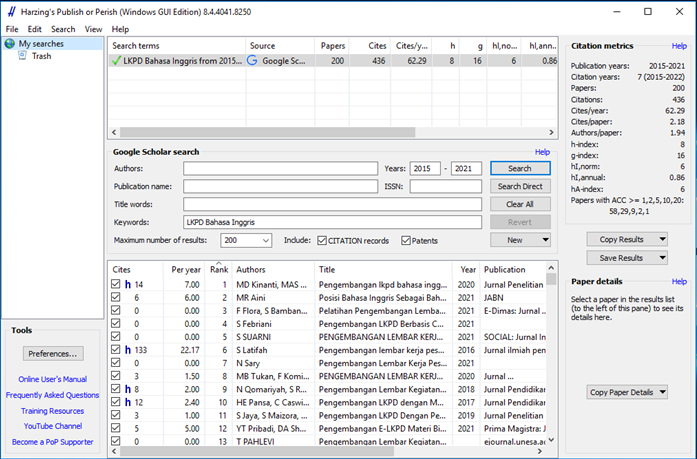Toggle the CITATION records checkbox
697x459 pixels.
pos(322,240)
